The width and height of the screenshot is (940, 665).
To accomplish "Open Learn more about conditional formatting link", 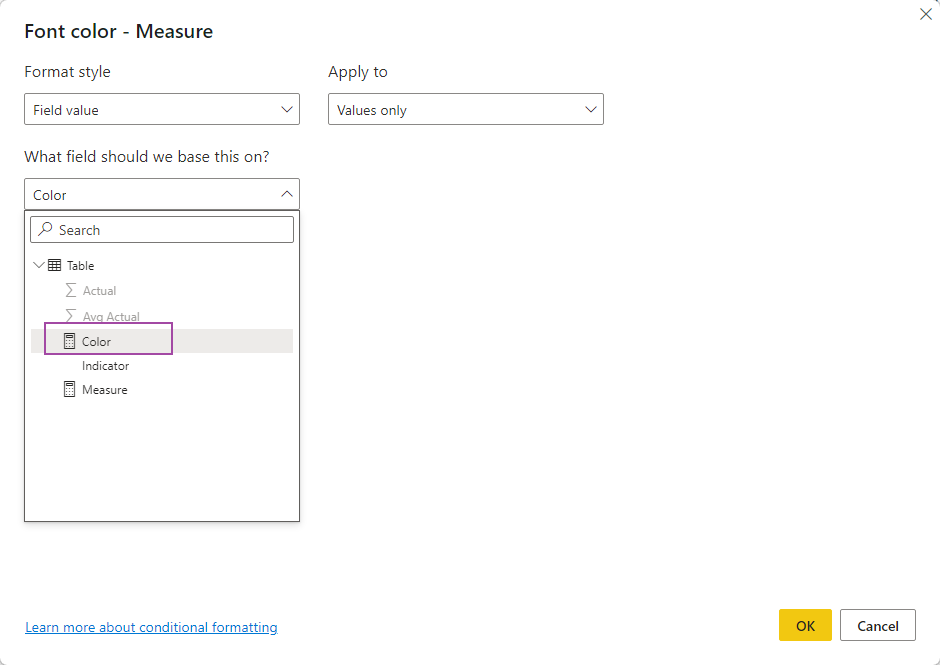I will [x=151, y=627].
